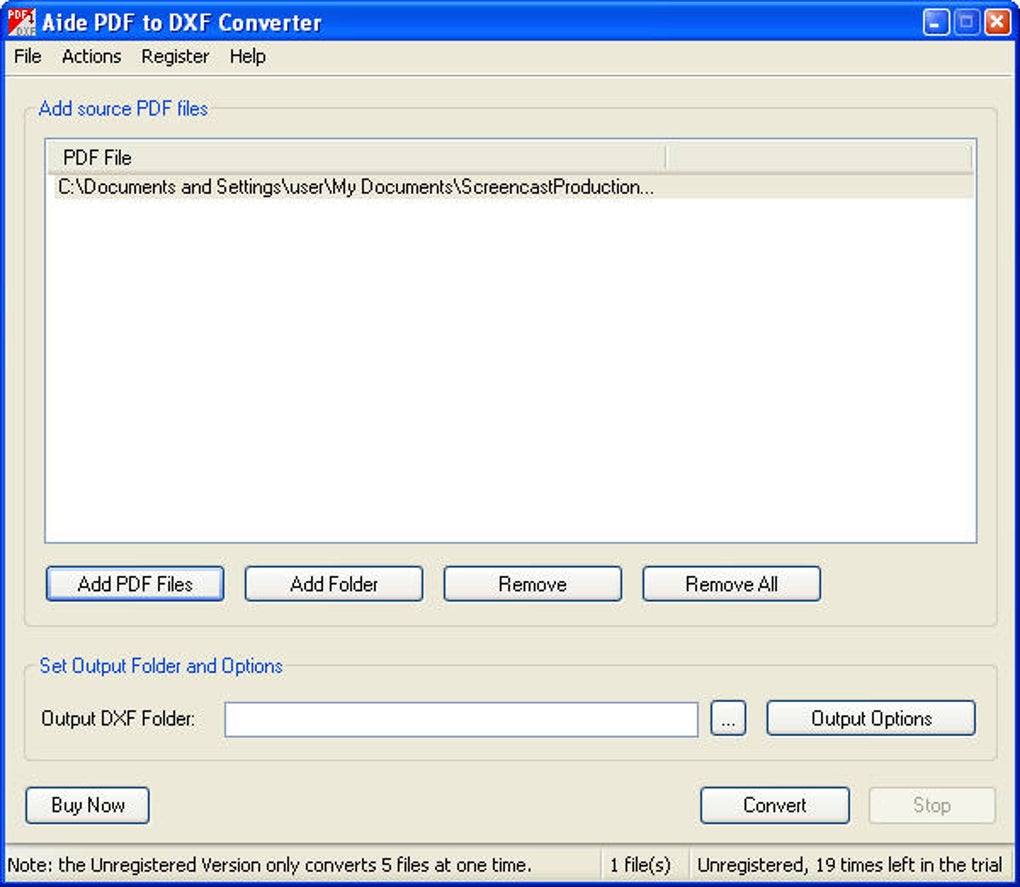This screenshot has height=887, width=1020.
Task: Click the Add PDF Files button
Action: [x=135, y=584]
